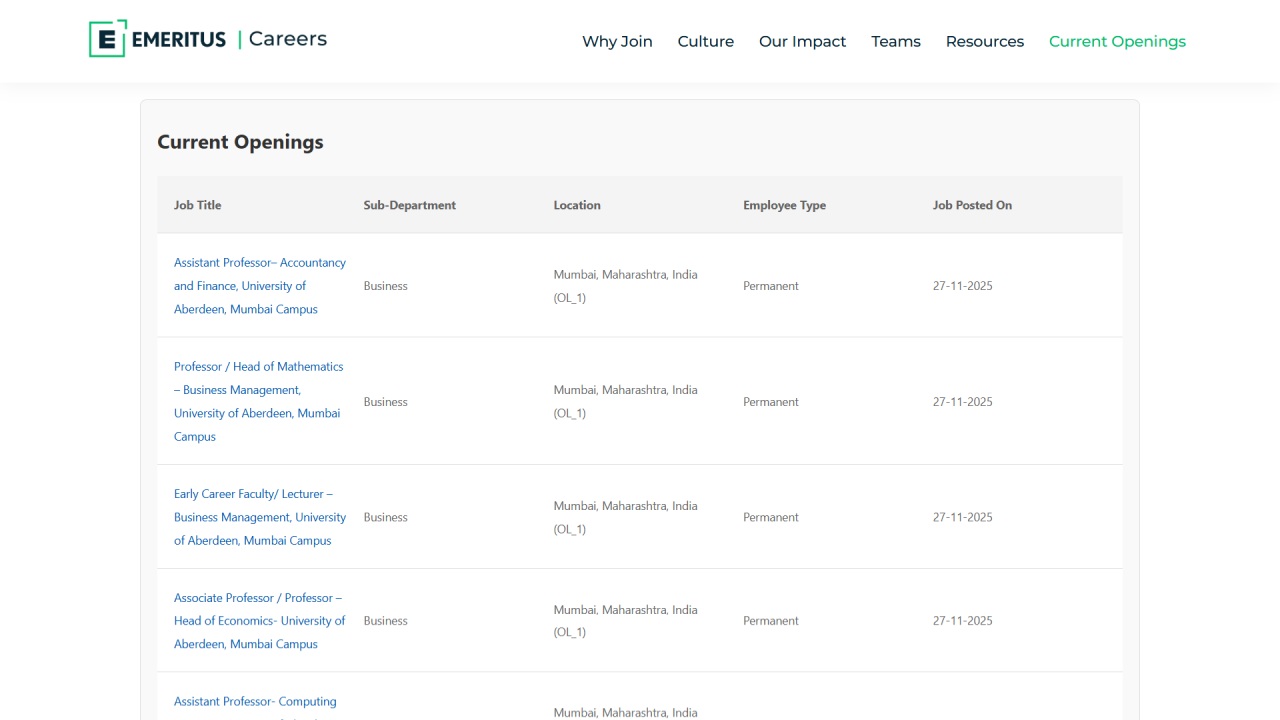The height and width of the screenshot is (720, 1280).
Task: Click the Employee Type column header
Action: (784, 205)
